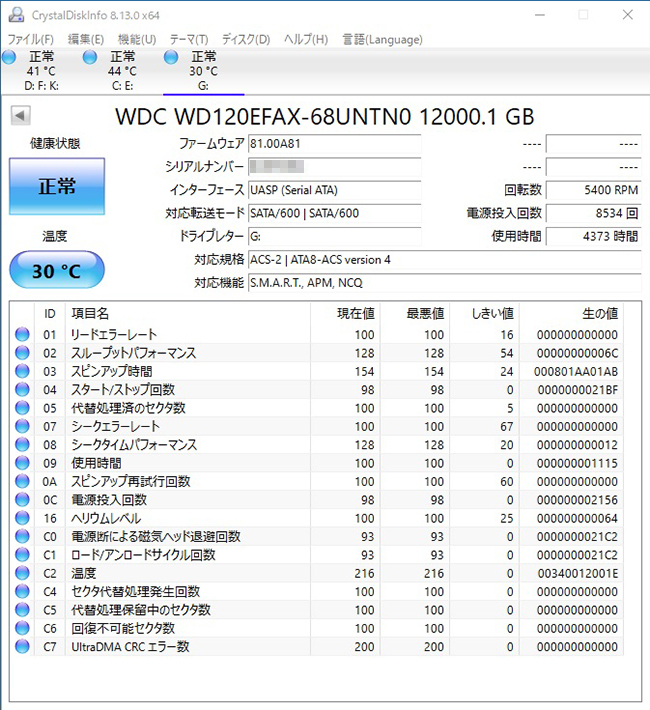Click the previous disk arrow button

pos(20,116)
